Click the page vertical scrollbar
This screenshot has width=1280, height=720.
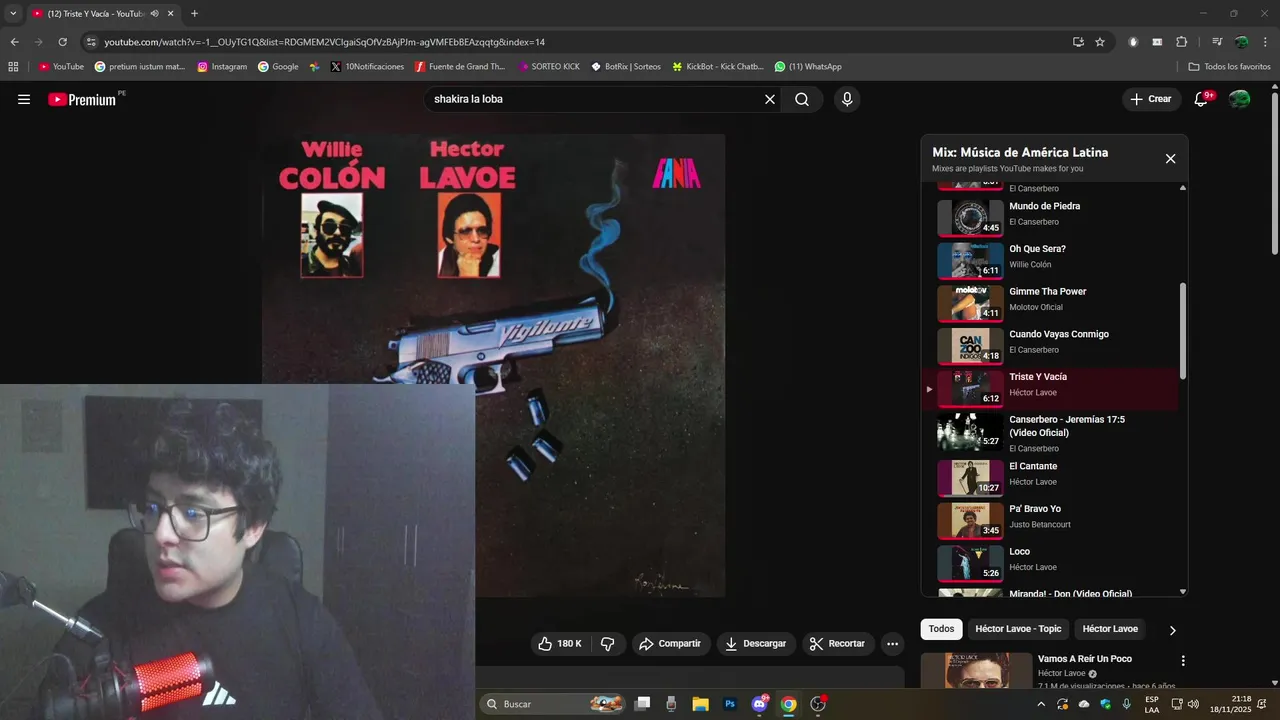point(1274,173)
